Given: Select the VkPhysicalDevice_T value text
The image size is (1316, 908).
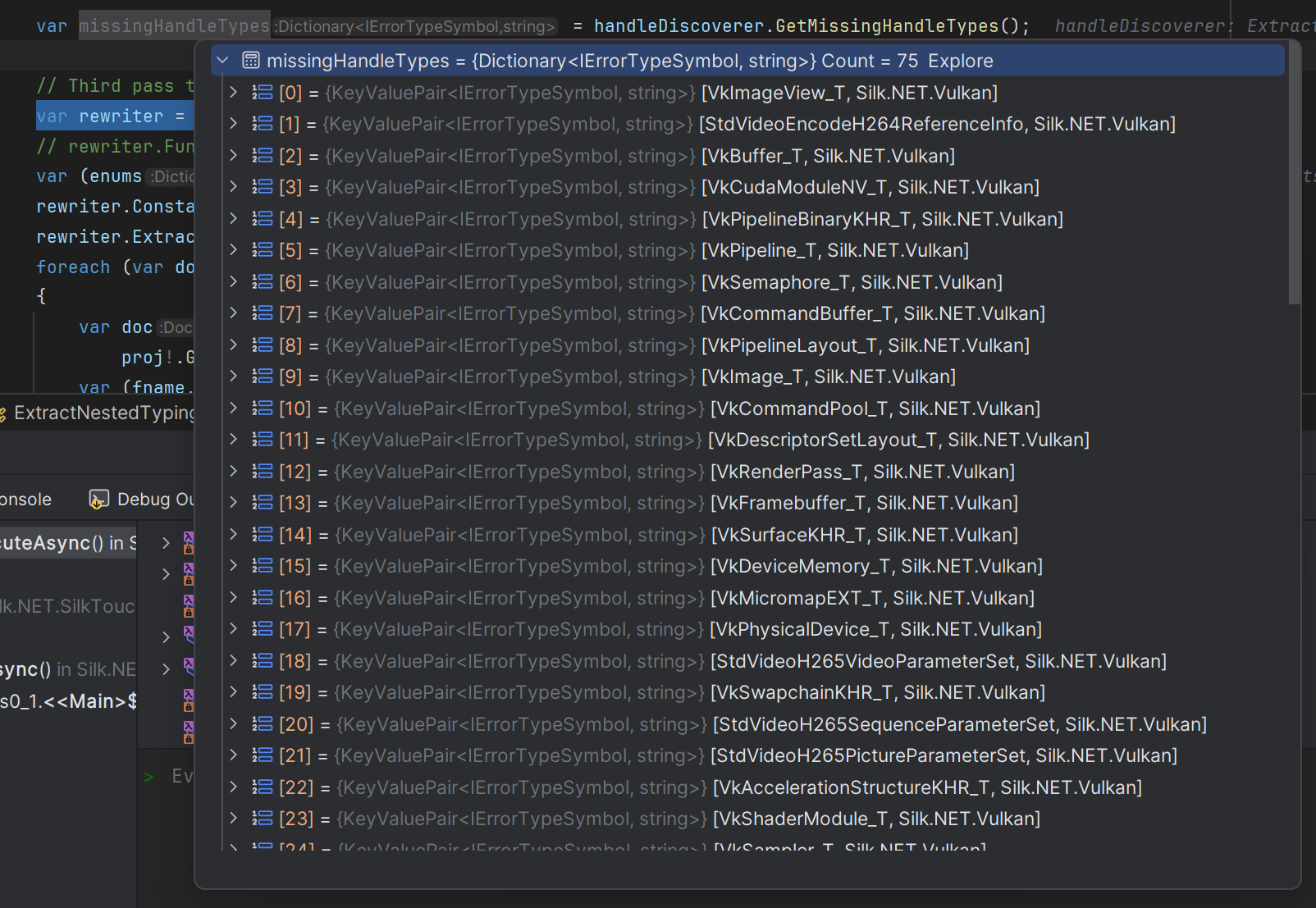Looking at the screenshot, I should pyautogui.click(x=875, y=629).
